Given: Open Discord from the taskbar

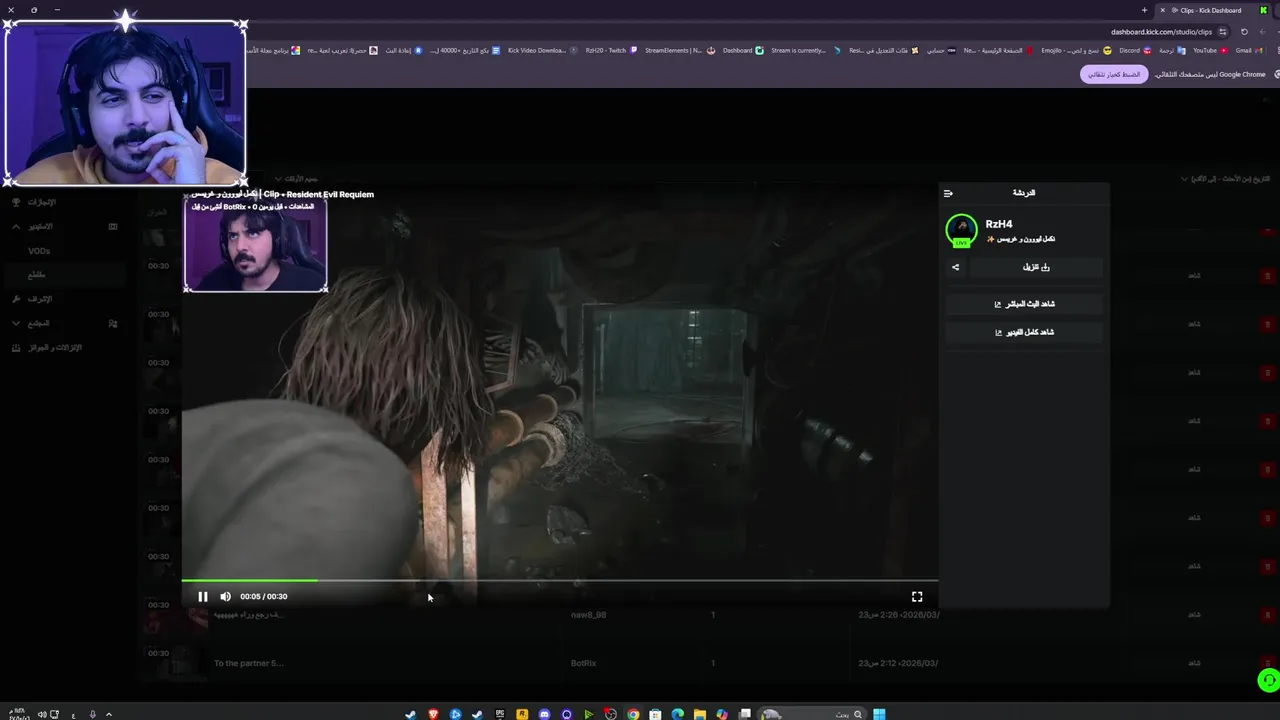Looking at the screenshot, I should coord(544,714).
